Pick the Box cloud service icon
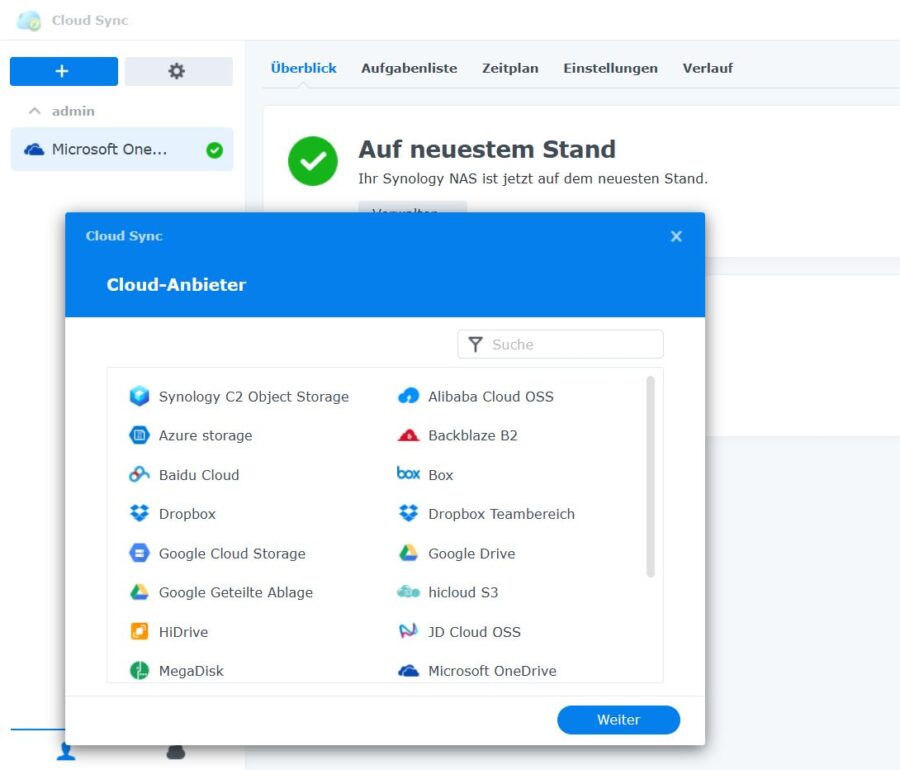Screen dimensions: 900x770 coord(408,474)
